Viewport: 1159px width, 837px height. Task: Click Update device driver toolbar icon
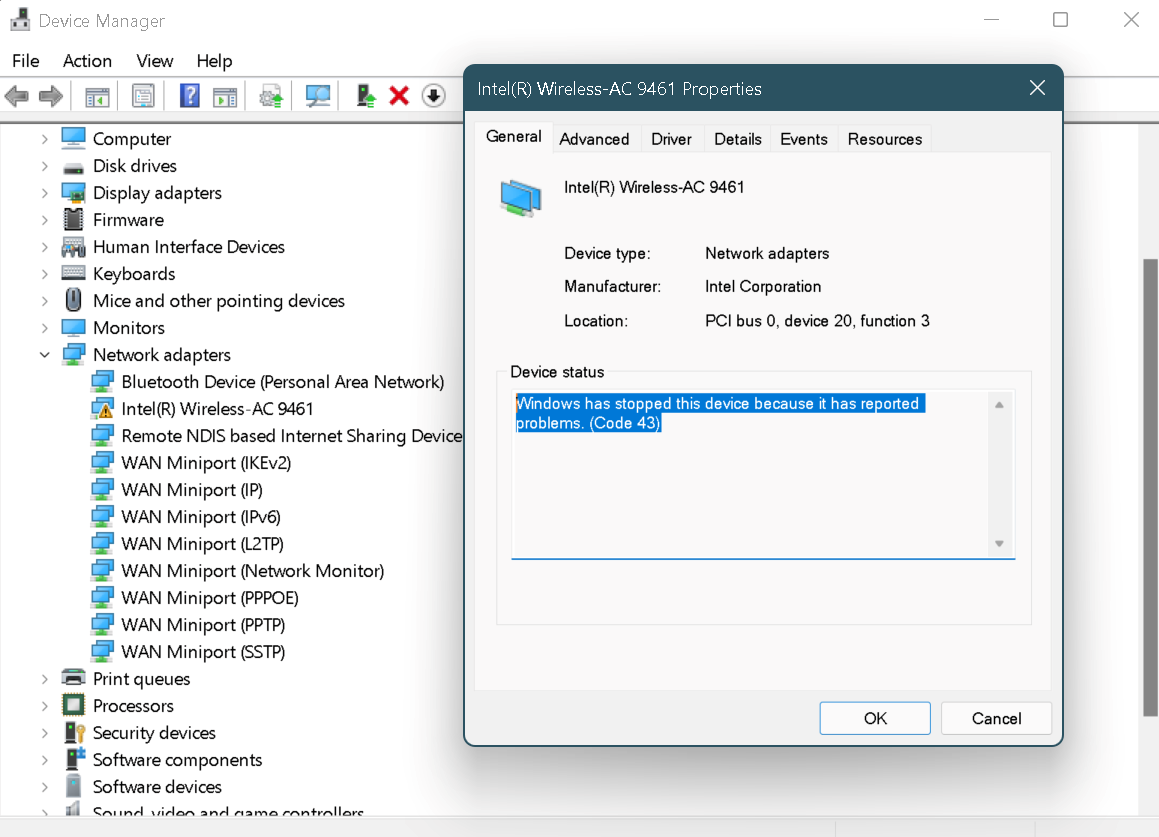coord(271,96)
